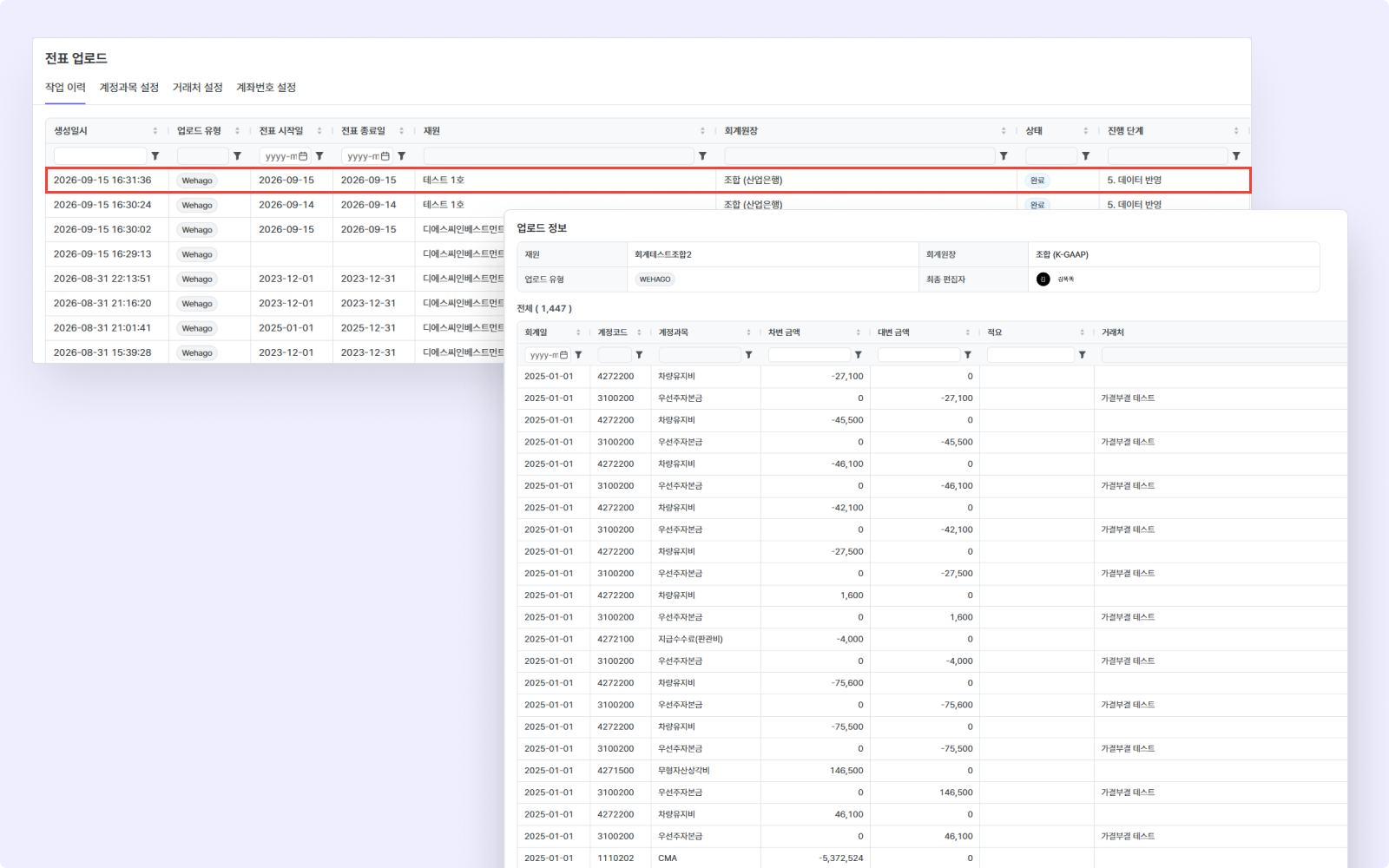1389x868 pixels.
Task: Click the Wehago badge in the 2026-09-15 16:31:36 row
Action: 197,181
